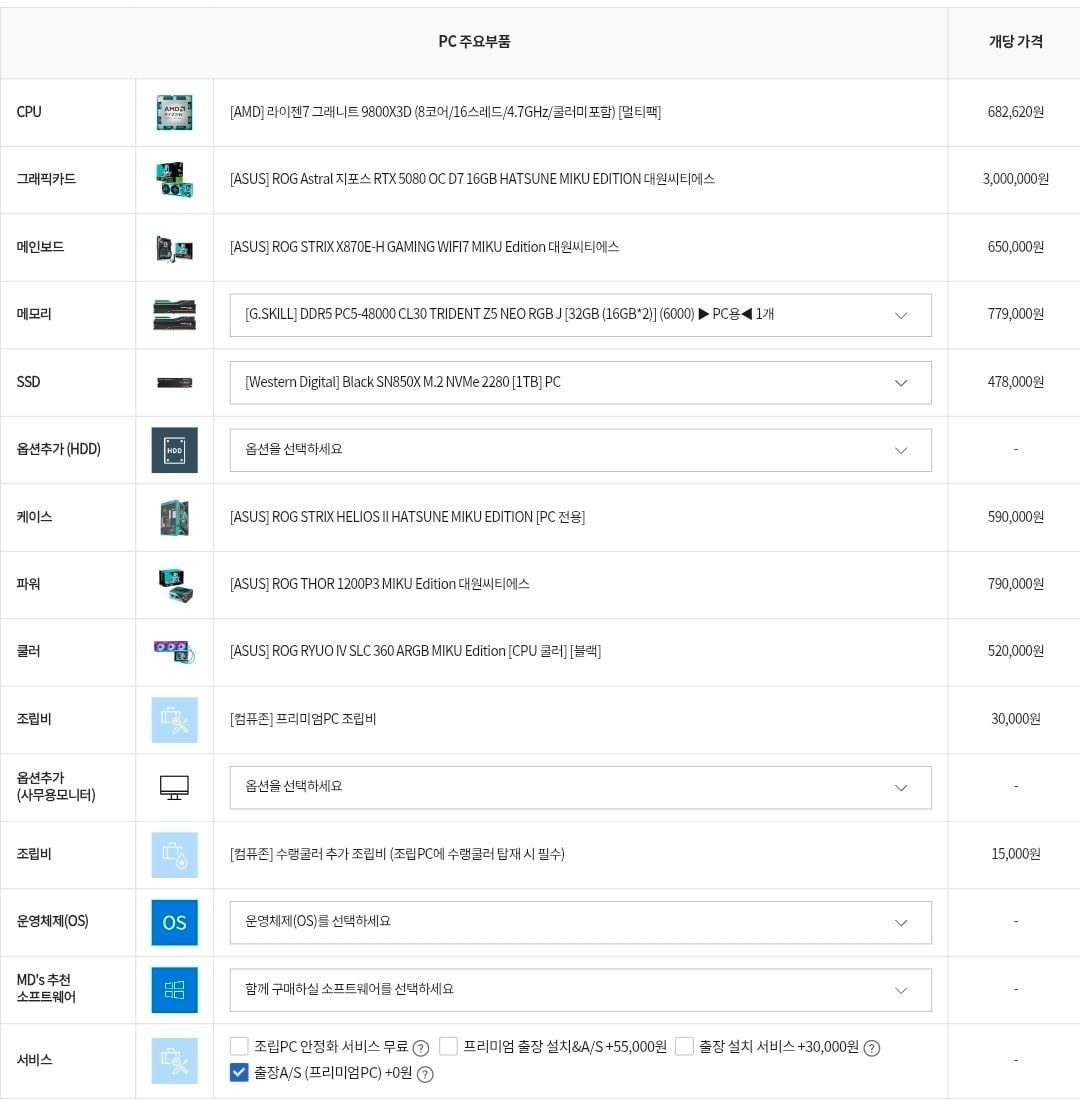
Task: Tick the 출장 설치 서비스 +30,000원 checkbox
Action: [684, 1046]
